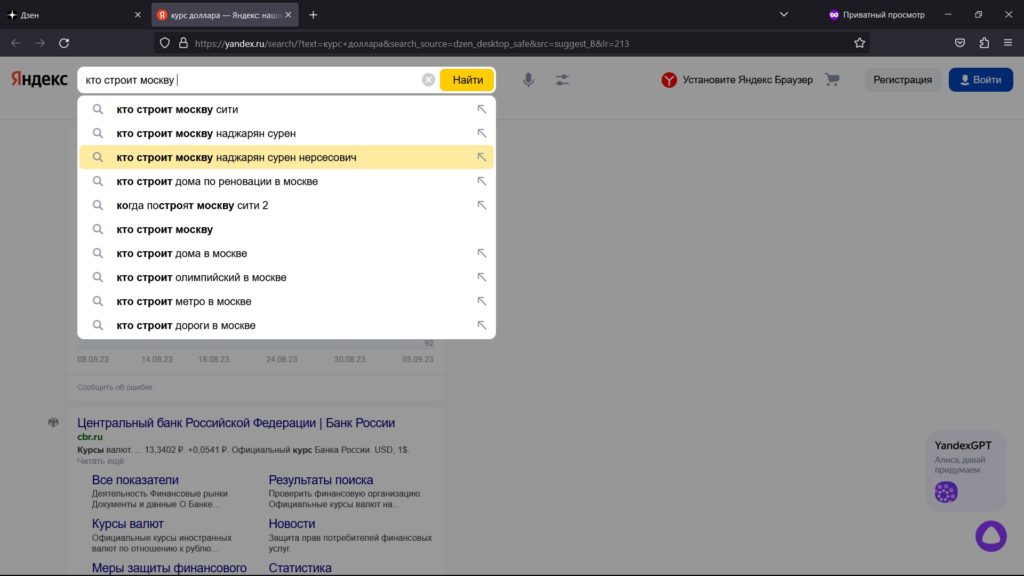Open tracking protection shield icon
The height and width of the screenshot is (576, 1024).
click(165, 43)
